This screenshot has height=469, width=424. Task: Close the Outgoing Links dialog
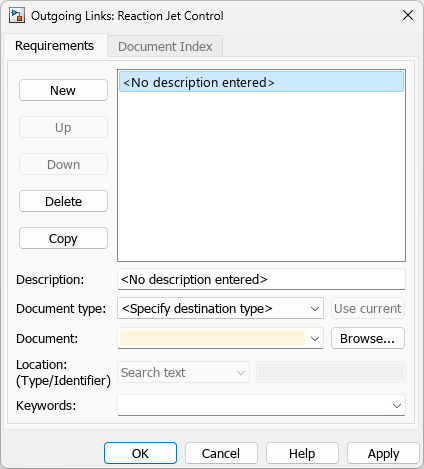point(408,15)
